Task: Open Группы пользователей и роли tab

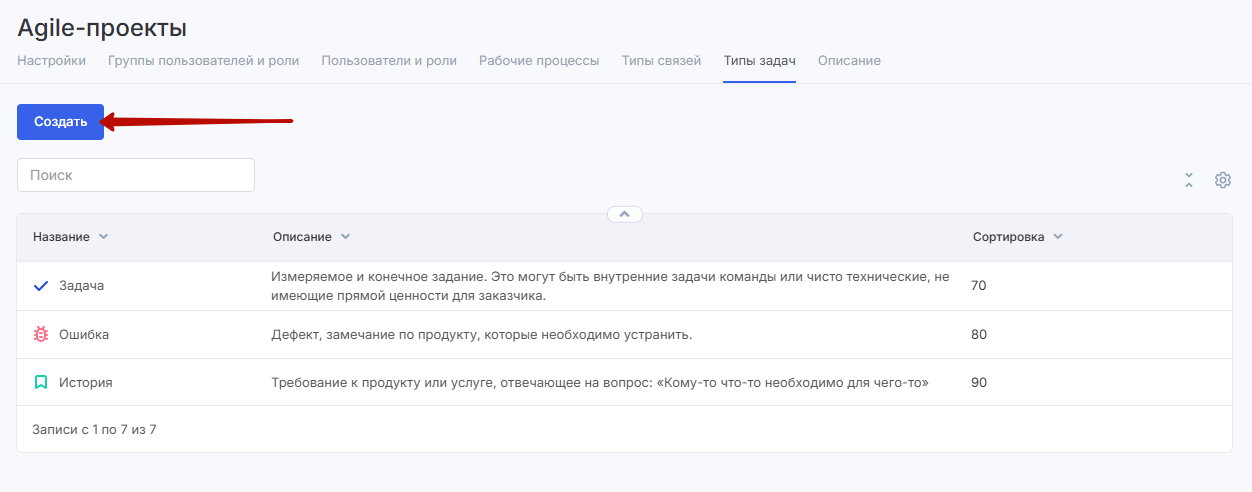Action: pos(203,61)
